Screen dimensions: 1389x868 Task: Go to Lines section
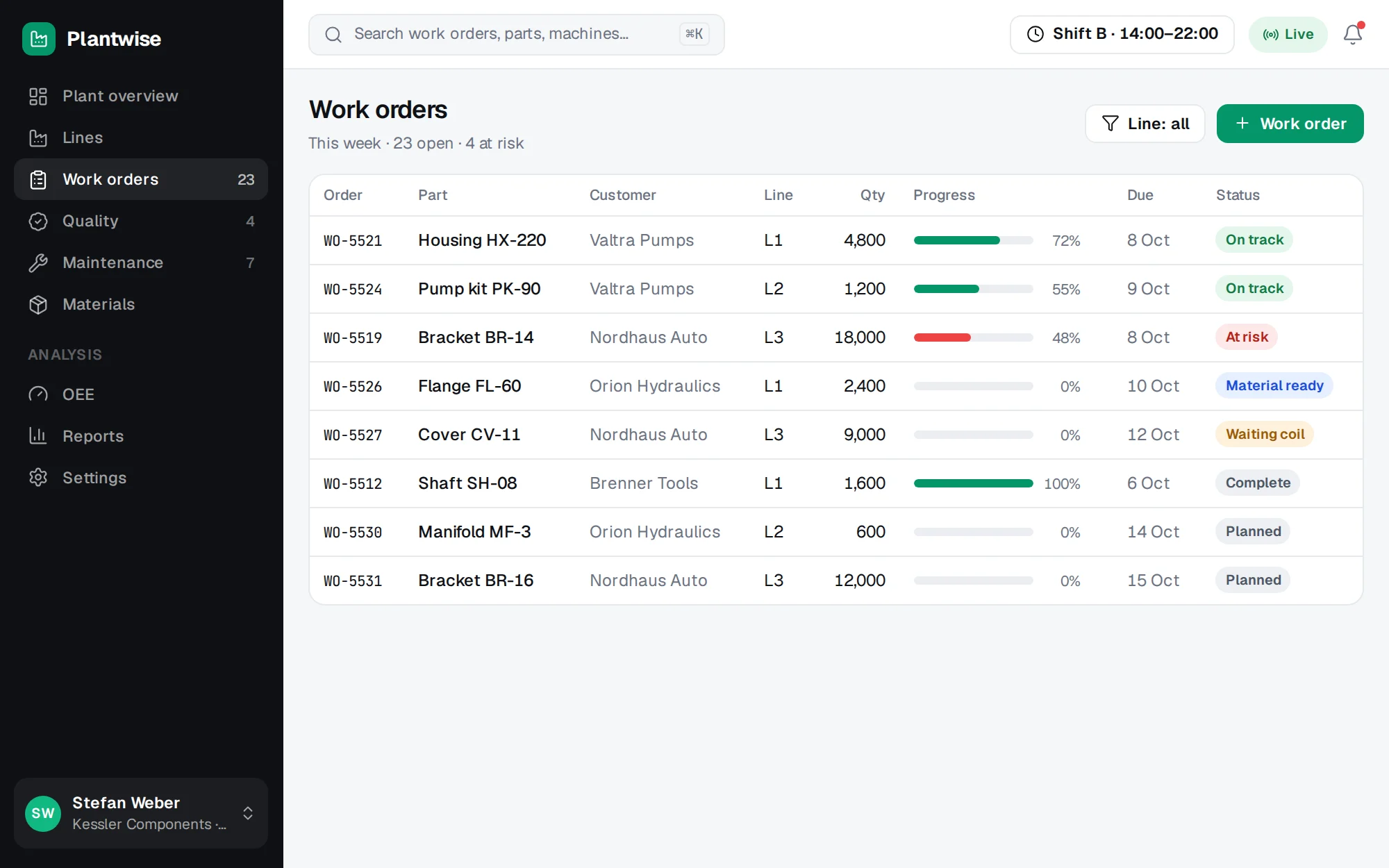[141, 137]
